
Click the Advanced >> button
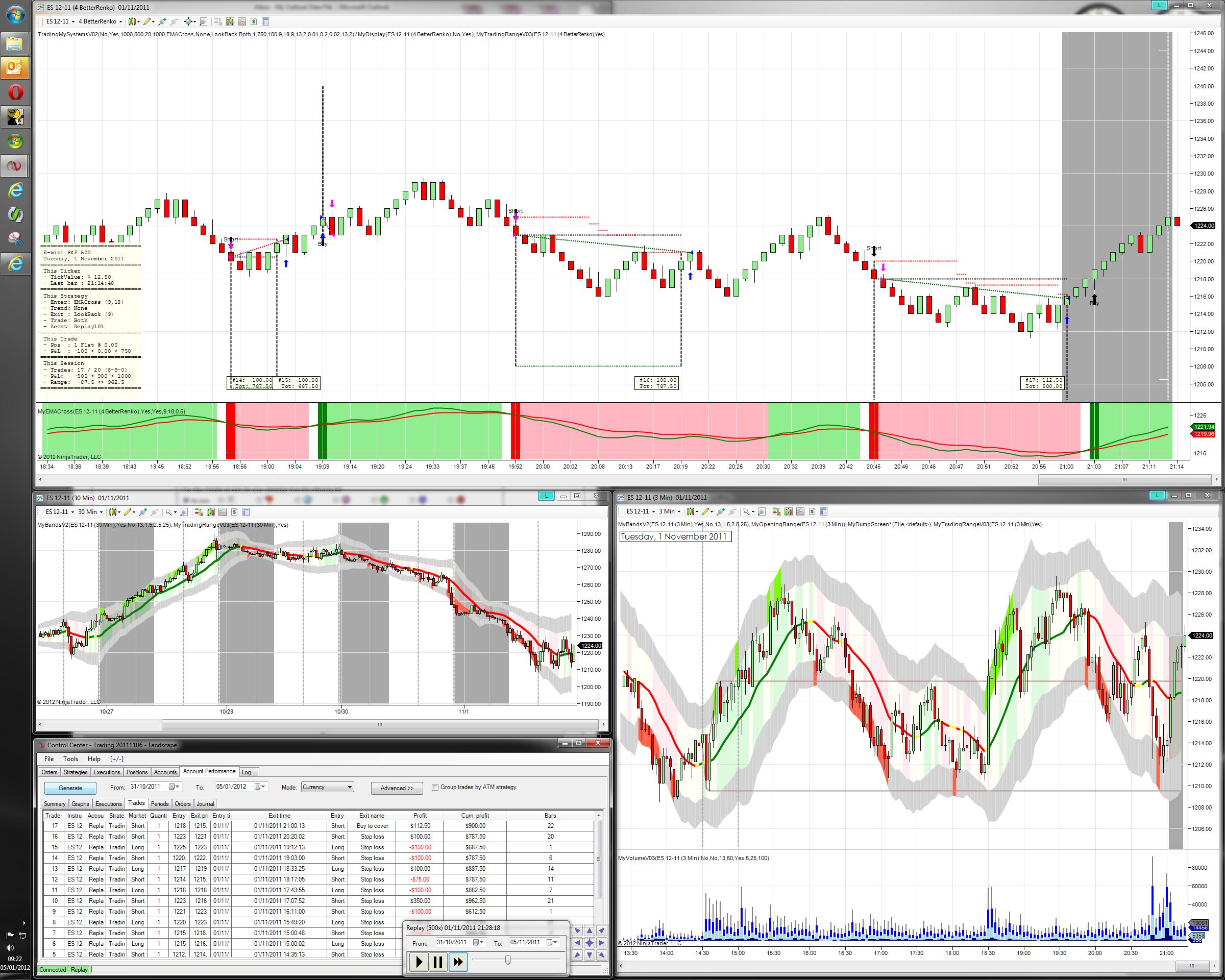(x=397, y=788)
